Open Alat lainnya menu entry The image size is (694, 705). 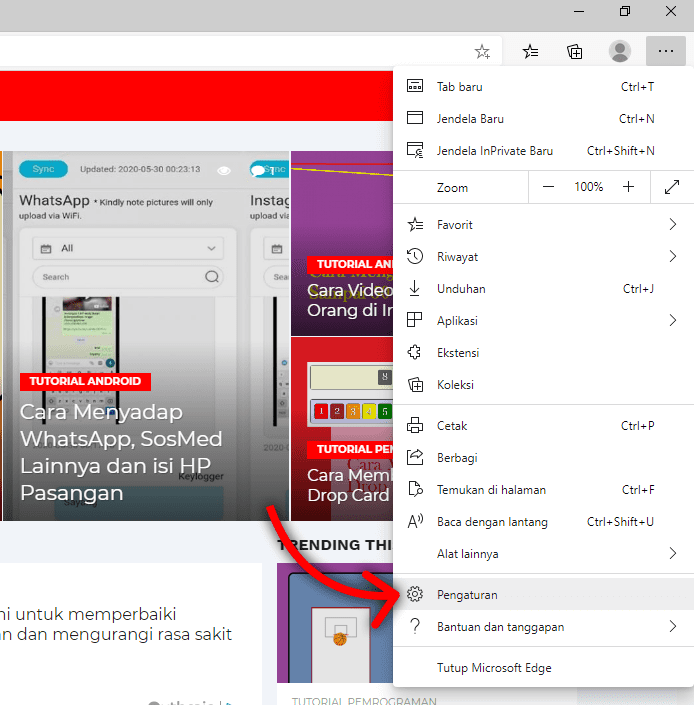coord(543,553)
